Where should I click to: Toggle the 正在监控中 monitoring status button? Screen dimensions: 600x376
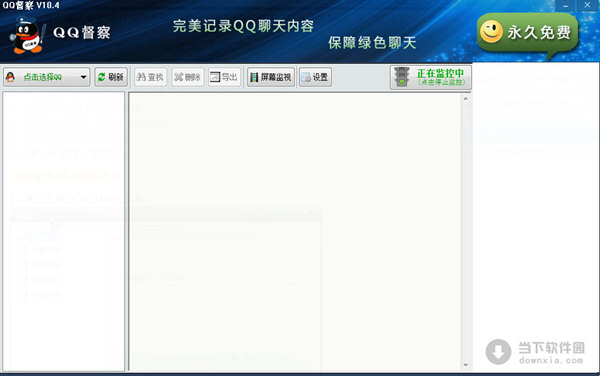click(x=430, y=77)
